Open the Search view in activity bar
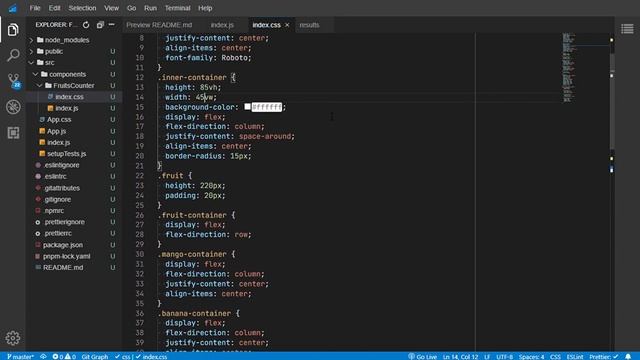This screenshot has height=360, width=640. [x=13, y=55]
